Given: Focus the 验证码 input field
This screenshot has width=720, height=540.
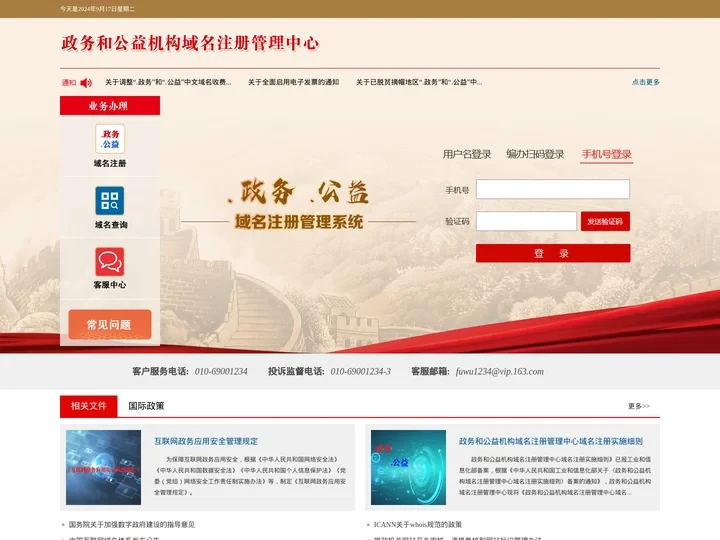Looking at the screenshot, I should [x=526, y=221].
